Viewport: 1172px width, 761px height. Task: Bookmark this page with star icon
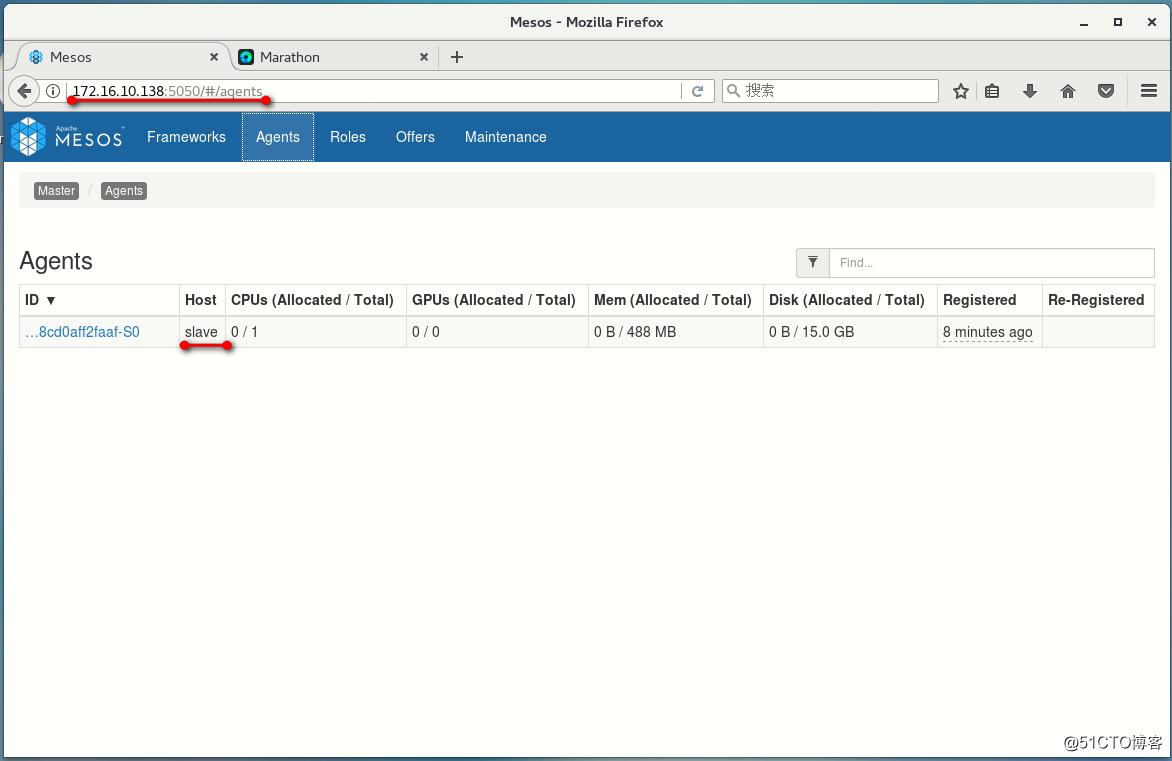[x=960, y=91]
